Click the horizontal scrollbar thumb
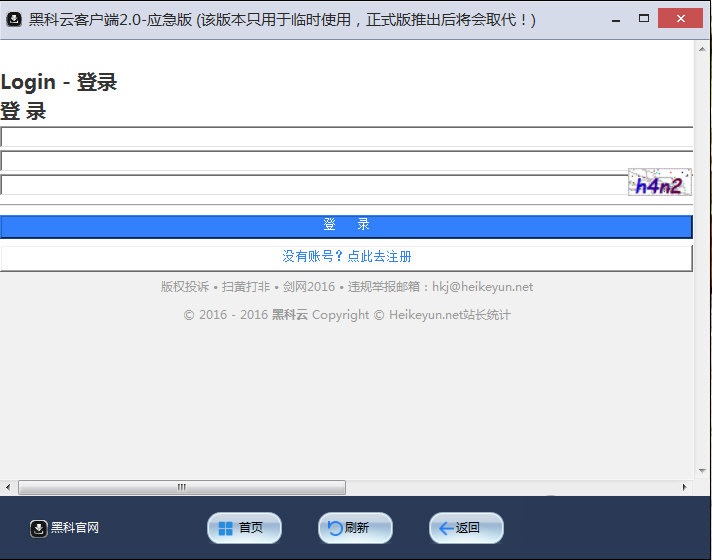The height and width of the screenshot is (560, 712). (181, 488)
